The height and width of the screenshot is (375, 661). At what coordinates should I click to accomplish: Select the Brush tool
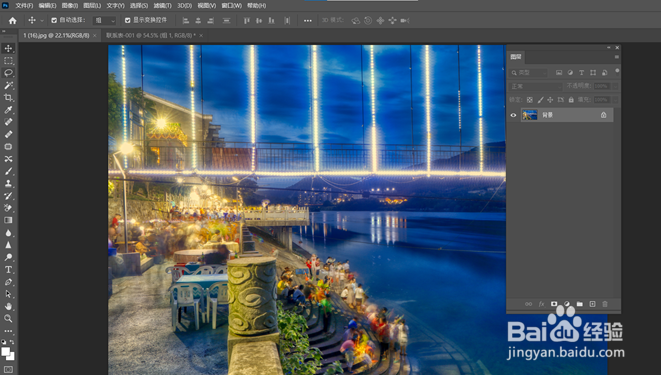(8, 171)
